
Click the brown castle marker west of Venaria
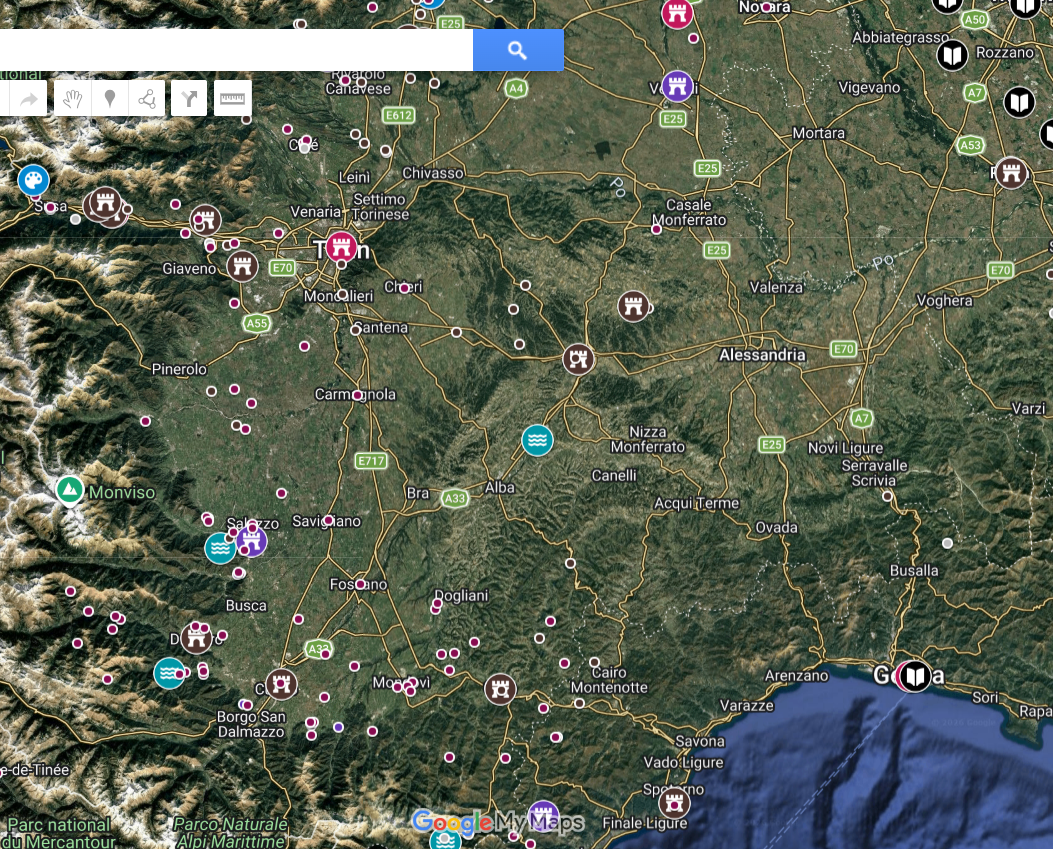pos(205,220)
